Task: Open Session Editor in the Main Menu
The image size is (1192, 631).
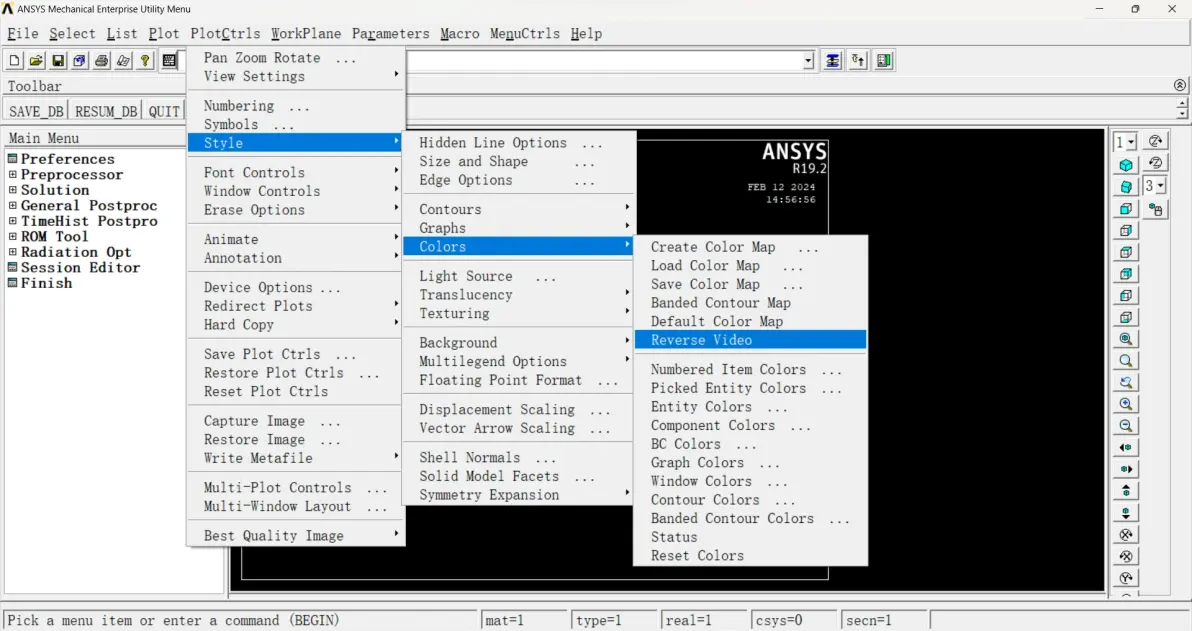Action: coord(81,268)
